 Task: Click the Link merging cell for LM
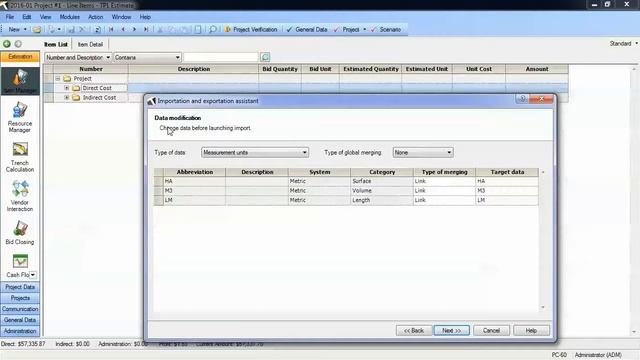pyautogui.click(x=444, y=200)
